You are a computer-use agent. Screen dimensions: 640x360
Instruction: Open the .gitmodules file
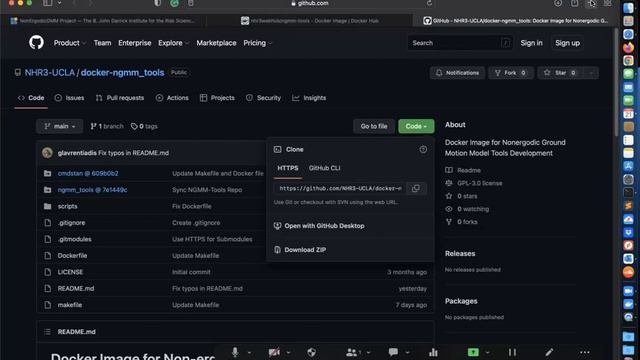click(x=74, y=239)
